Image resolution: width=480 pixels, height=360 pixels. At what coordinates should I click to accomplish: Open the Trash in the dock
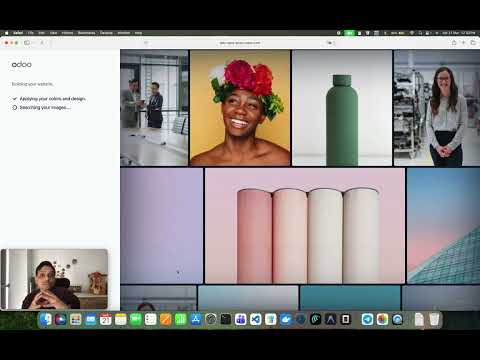(434, 320)
